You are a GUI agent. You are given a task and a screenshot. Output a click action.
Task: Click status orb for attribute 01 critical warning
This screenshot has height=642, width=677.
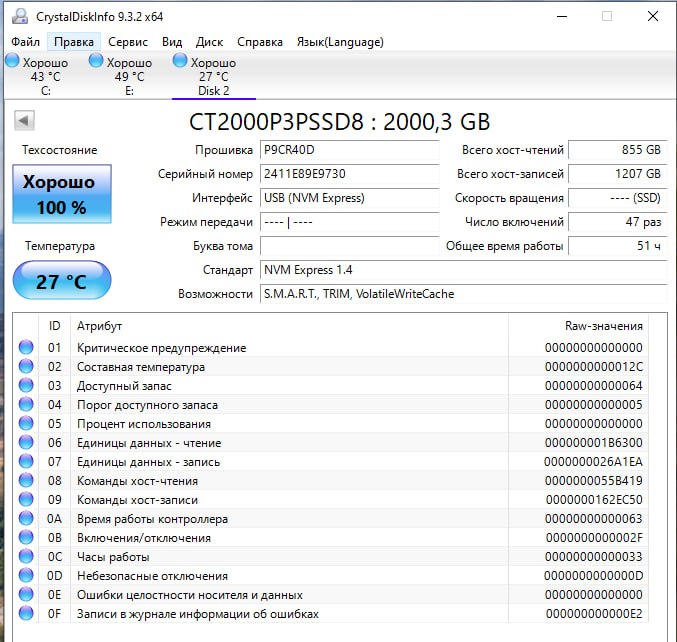[26, 347]
